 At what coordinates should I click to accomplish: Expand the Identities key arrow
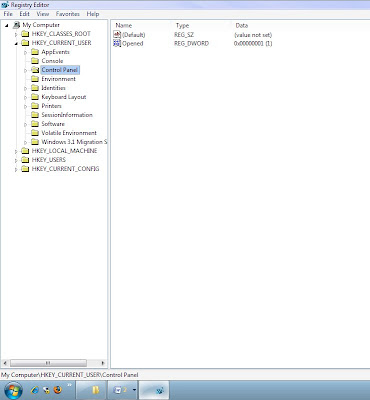coord(25,88)
